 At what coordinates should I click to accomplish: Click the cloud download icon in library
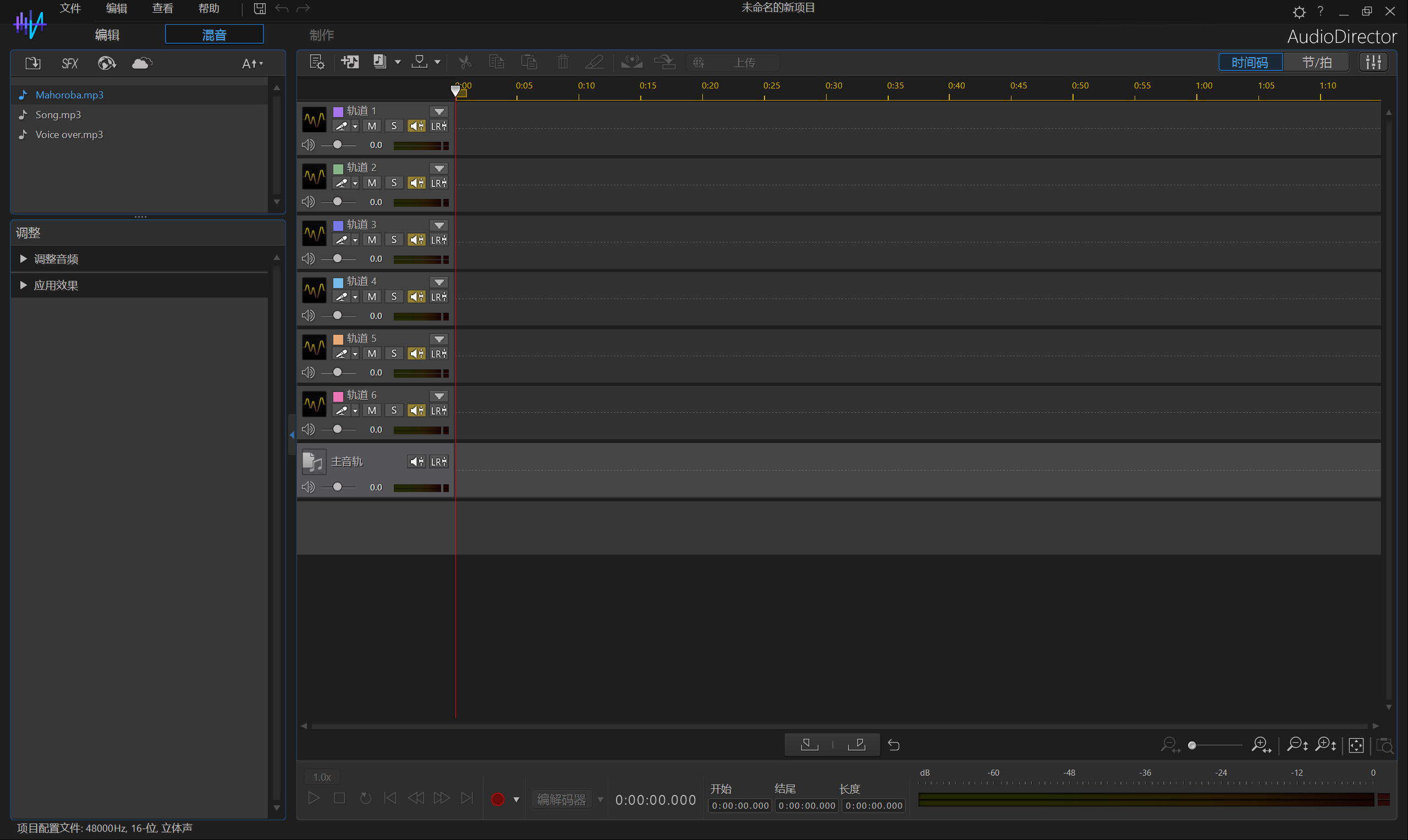coord(141,63)
